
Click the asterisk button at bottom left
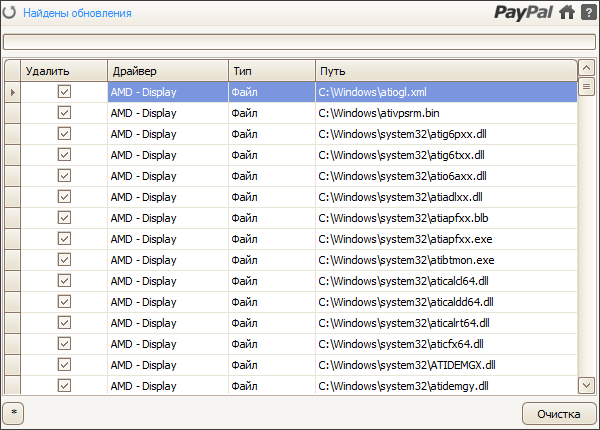[14, 412]
